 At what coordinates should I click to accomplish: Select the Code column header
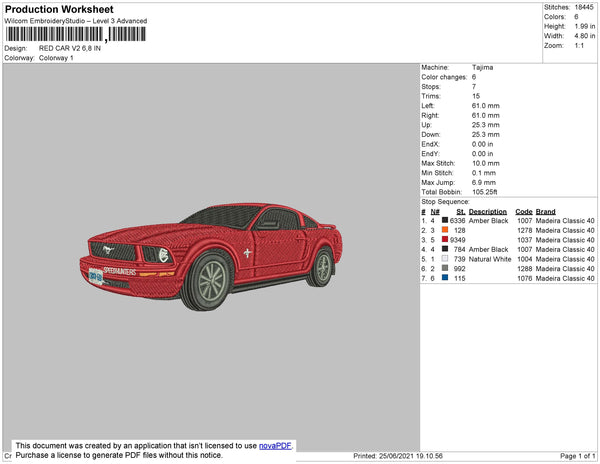[523, 212]
